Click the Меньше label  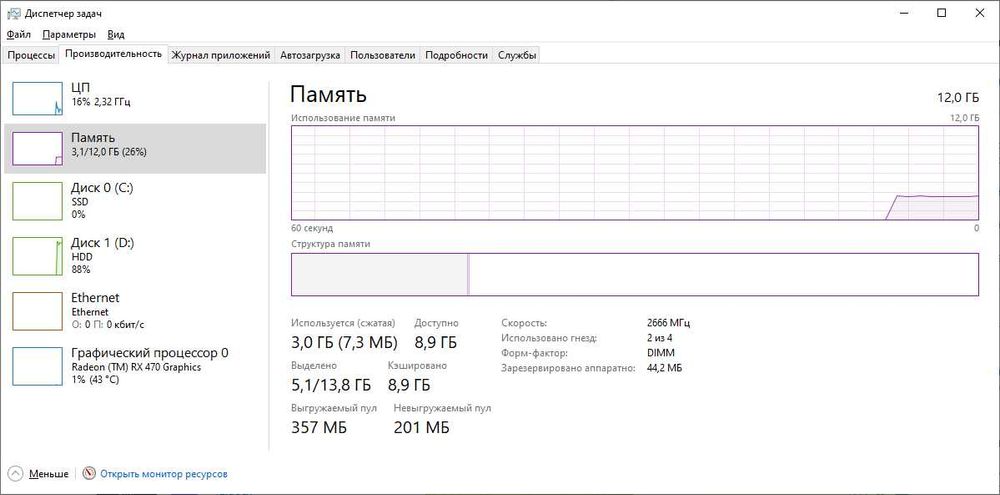click(x=48, y=474)
